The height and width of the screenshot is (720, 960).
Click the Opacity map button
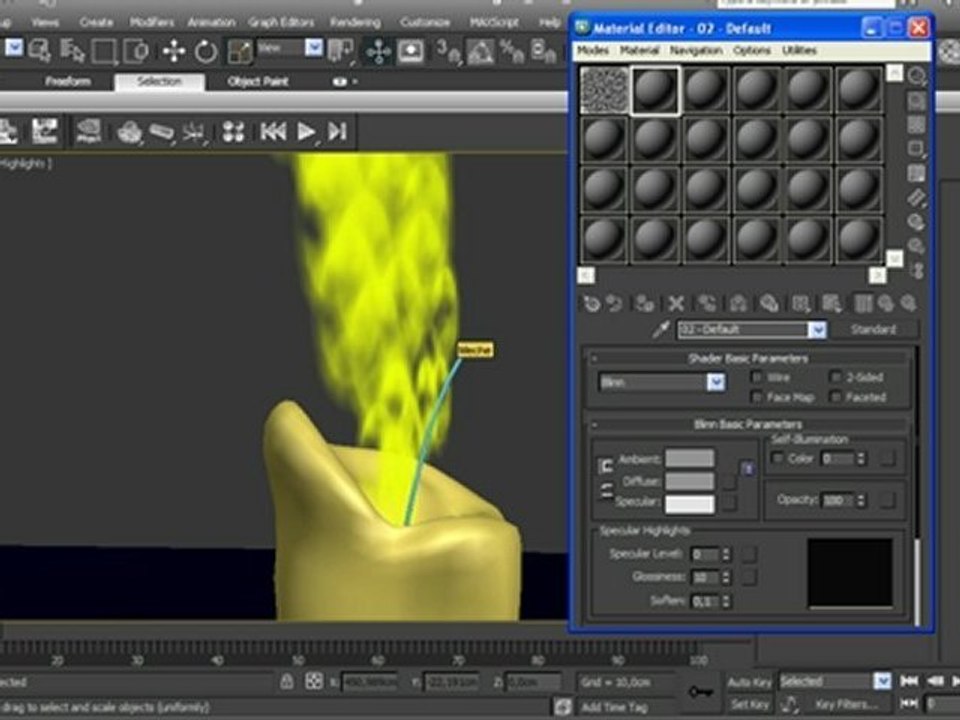click(x=888, y=500)
